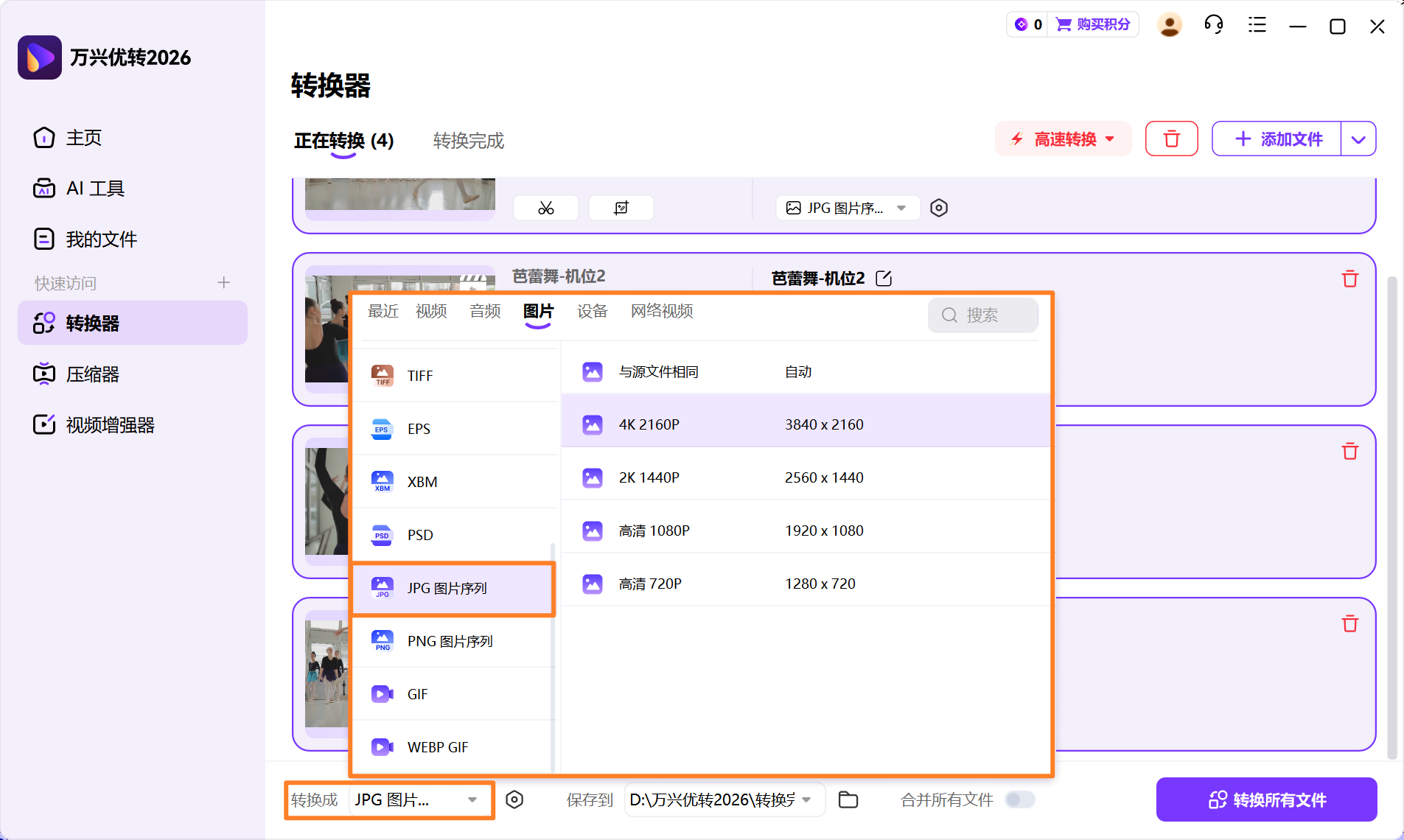1404x840 pixels.
Task: Delete 芭蕾舞-机位2 with its trash icon
Action: tap(1349, 278)
